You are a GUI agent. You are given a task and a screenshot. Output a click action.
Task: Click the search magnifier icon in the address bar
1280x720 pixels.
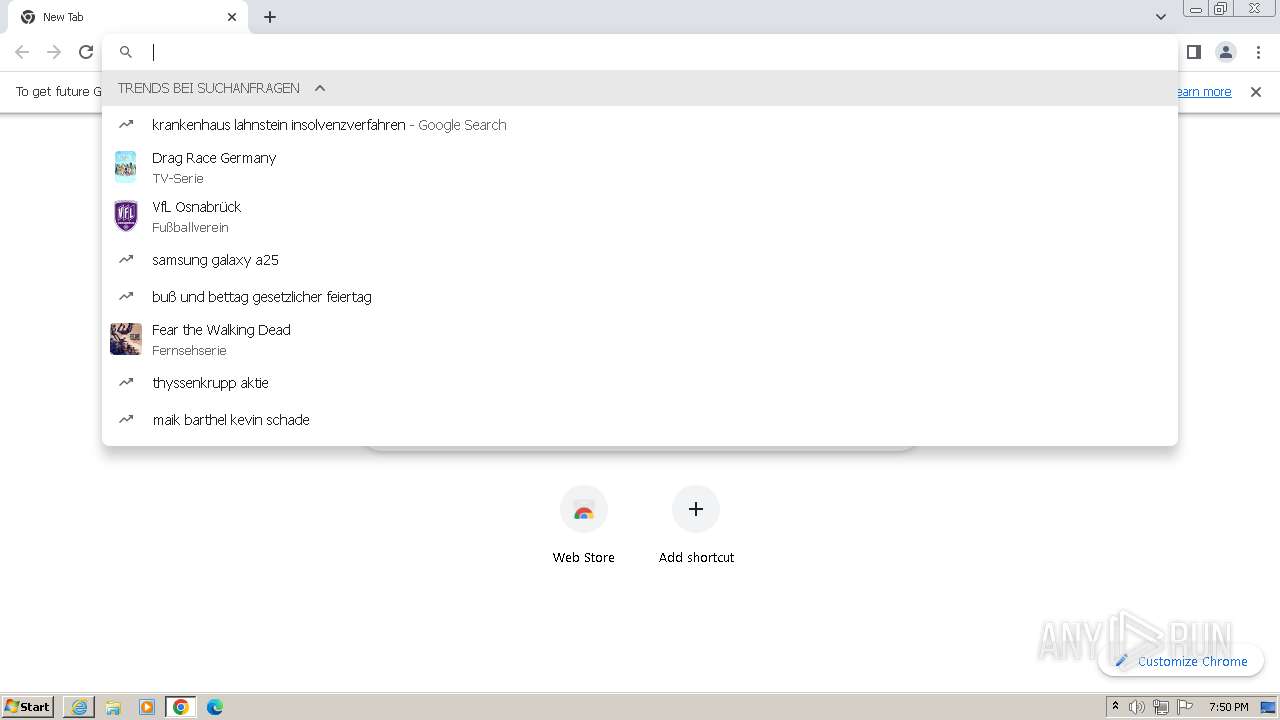tap(126, 52)
